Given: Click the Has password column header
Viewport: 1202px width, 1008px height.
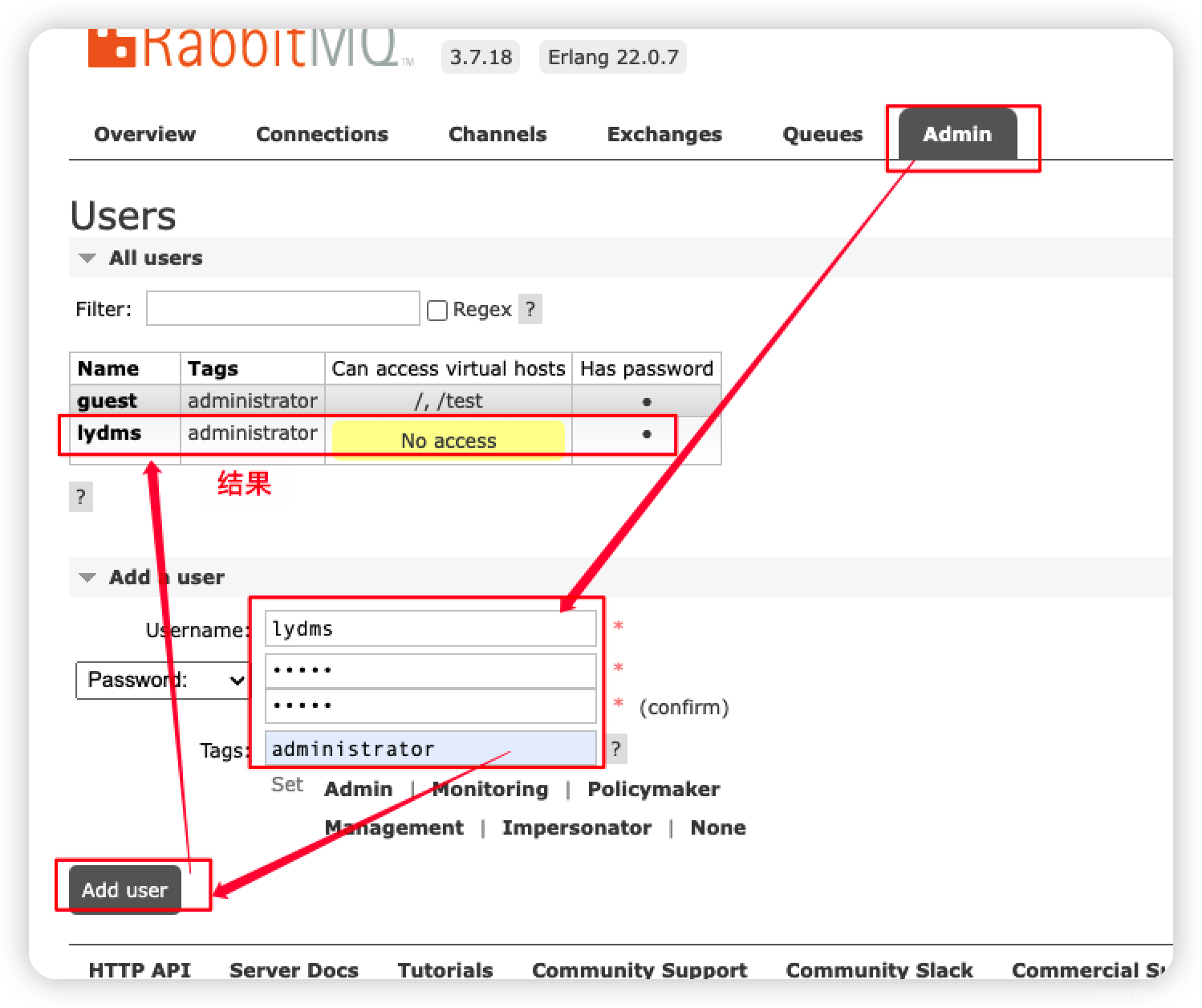Looking at the screenshot, I should (647, 368).
